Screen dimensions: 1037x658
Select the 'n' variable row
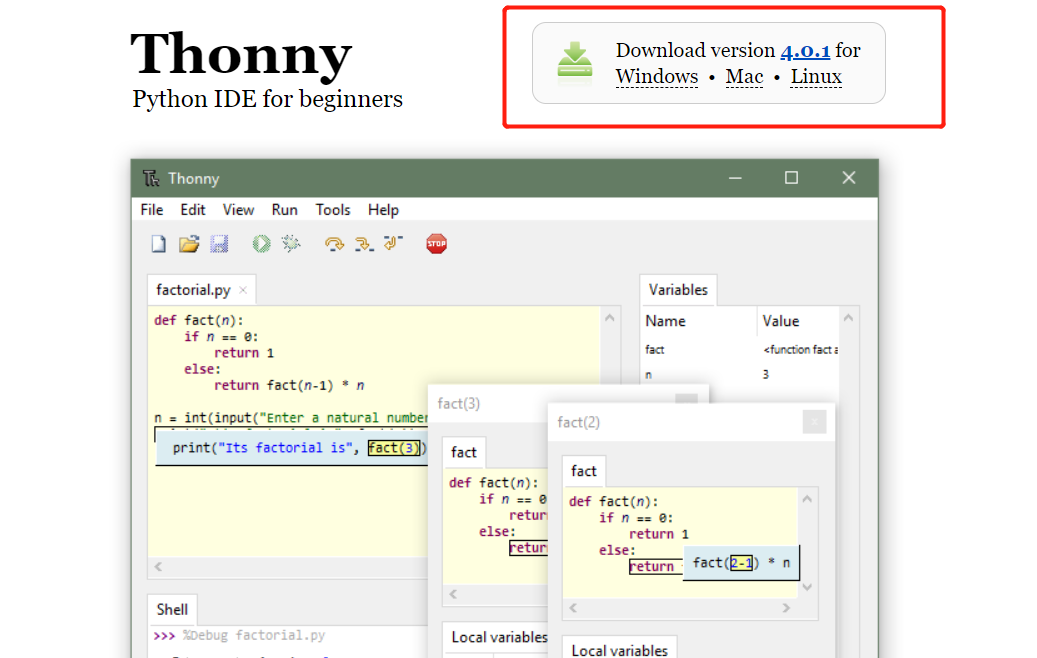(x=741, y=374)
